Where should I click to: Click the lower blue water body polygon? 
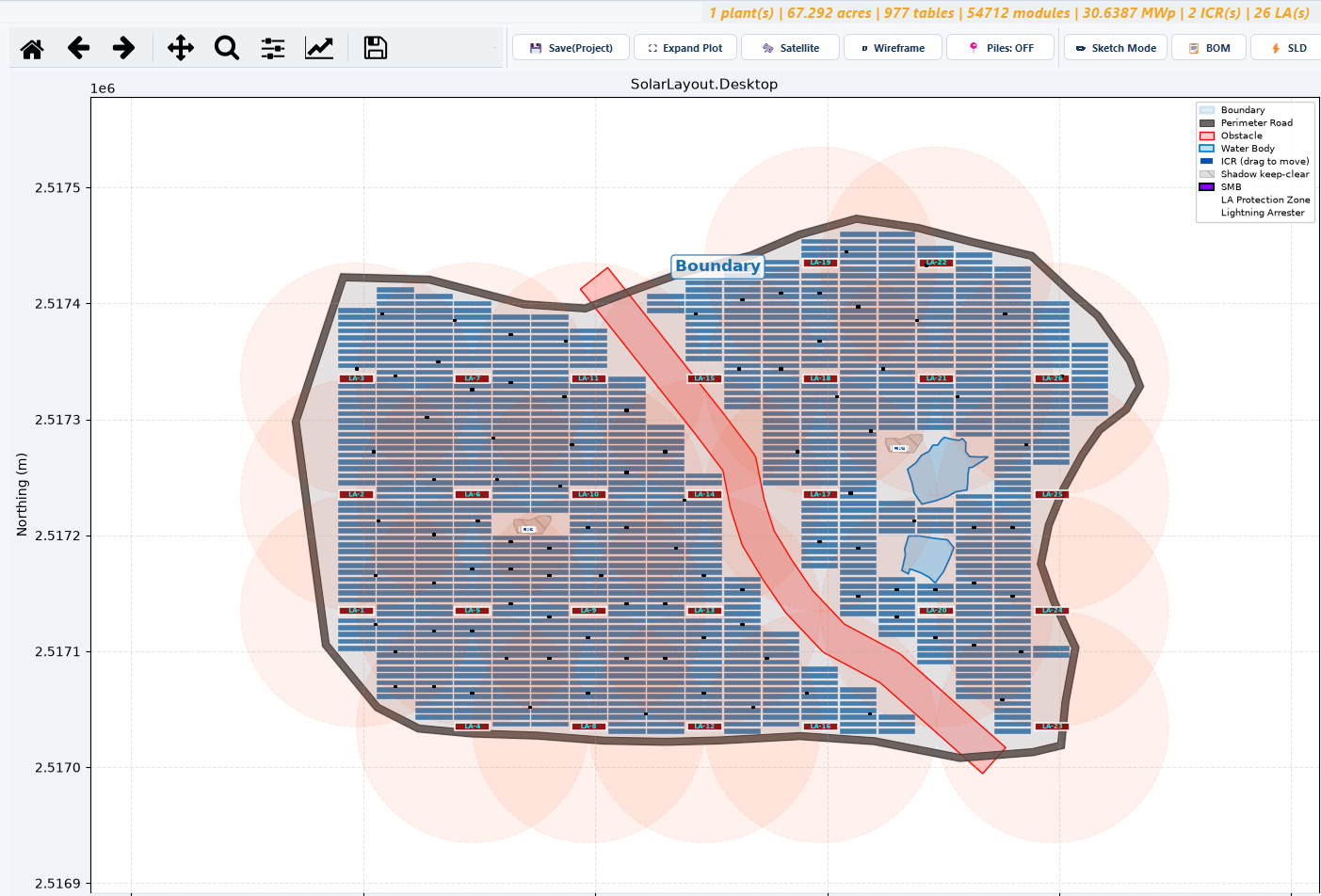tap(926, 558)
